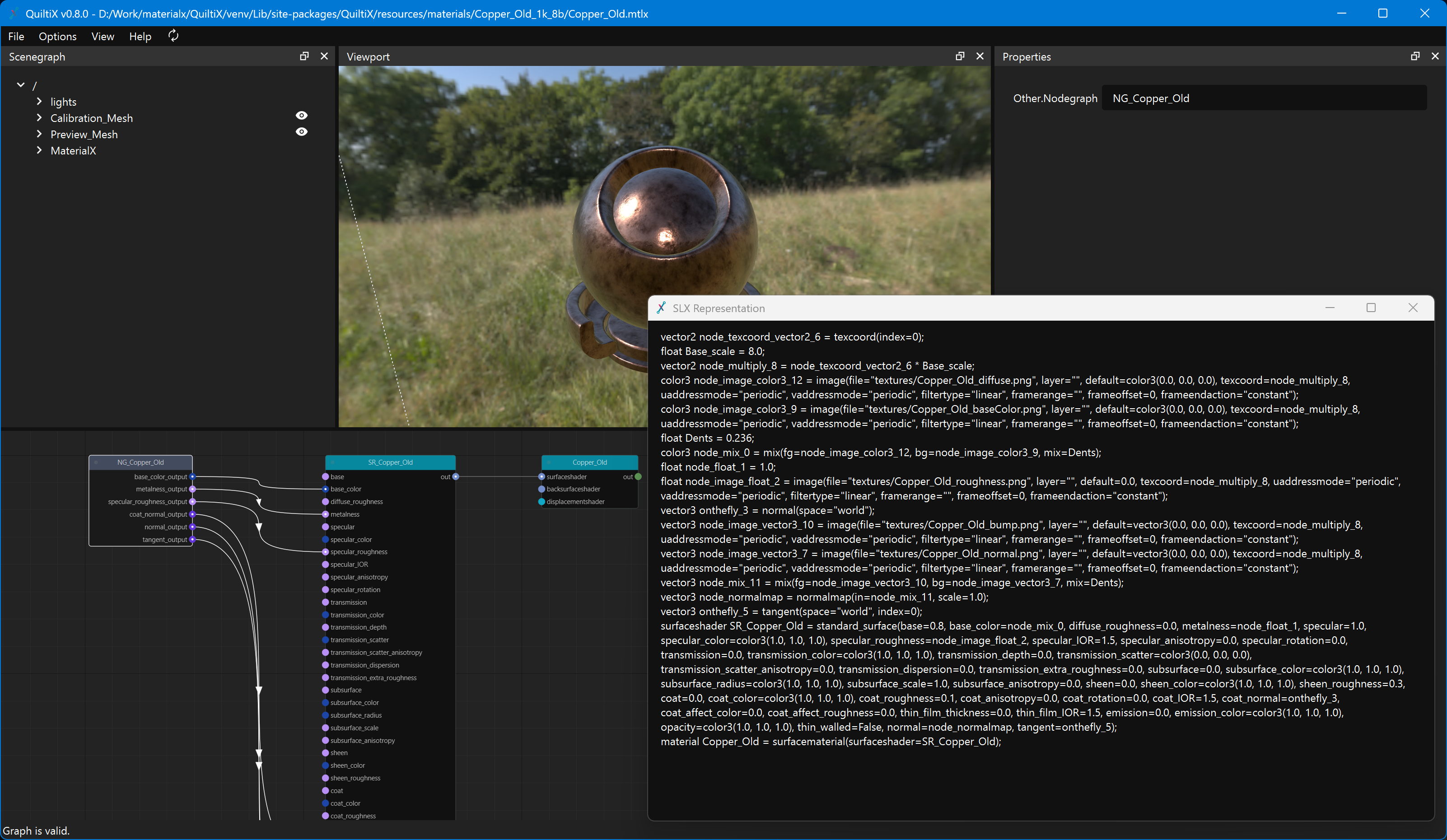Screen dimensions: 1447x840
Task: Select the SR_Copper_Old node header
Action: coord(391,462)
